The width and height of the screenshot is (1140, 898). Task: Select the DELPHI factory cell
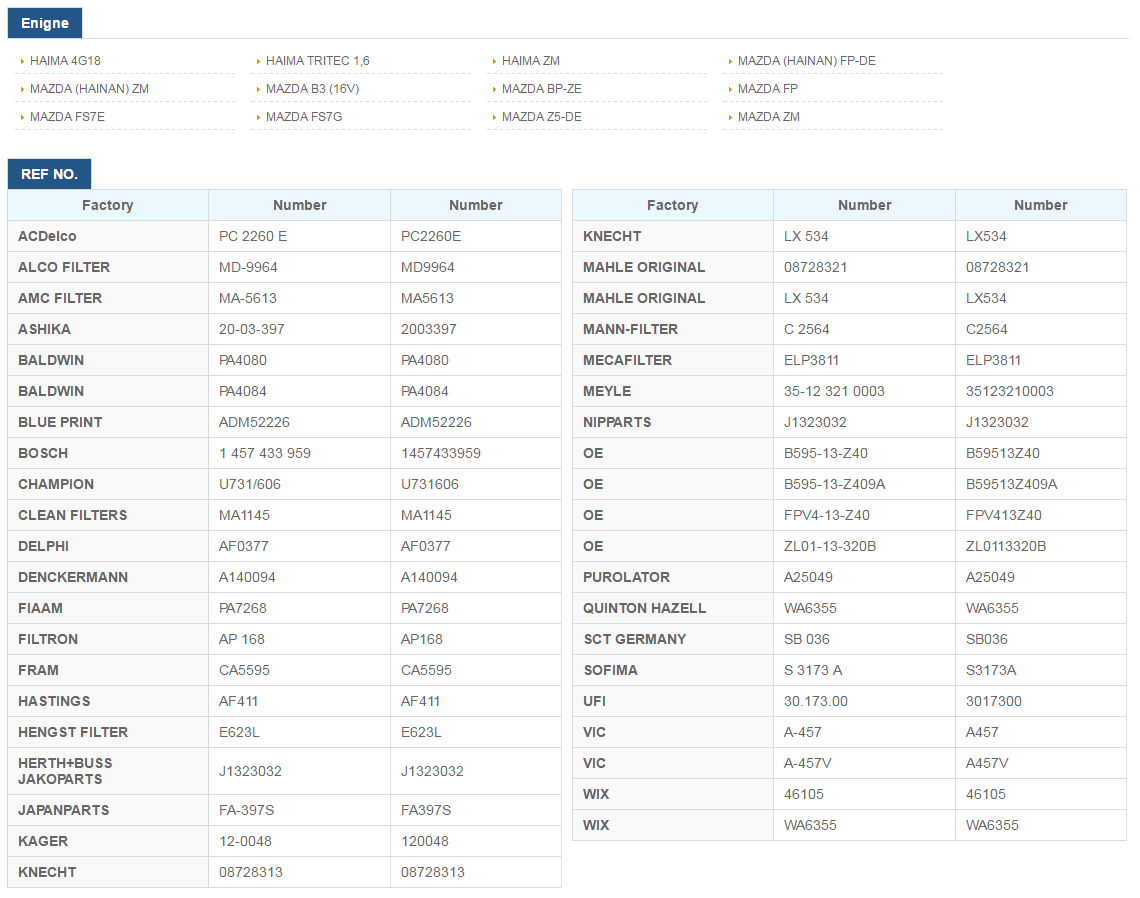pos(108,546)
